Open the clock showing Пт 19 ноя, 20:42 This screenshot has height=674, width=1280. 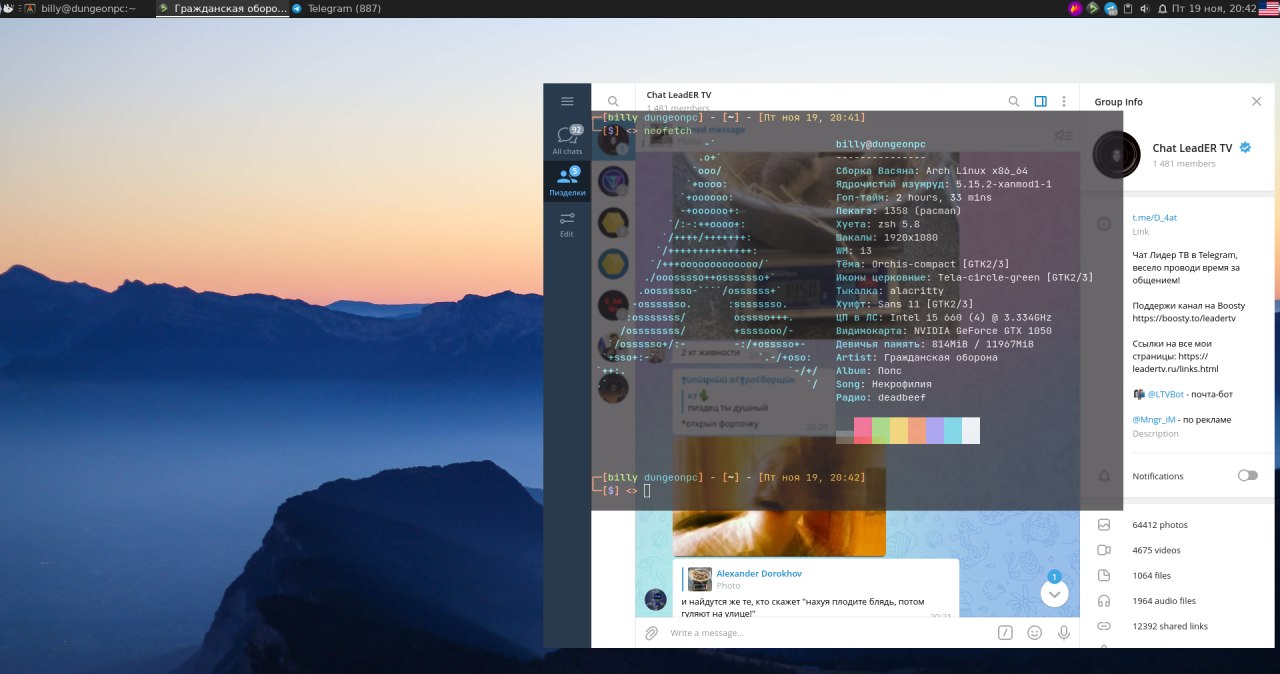1214,8
